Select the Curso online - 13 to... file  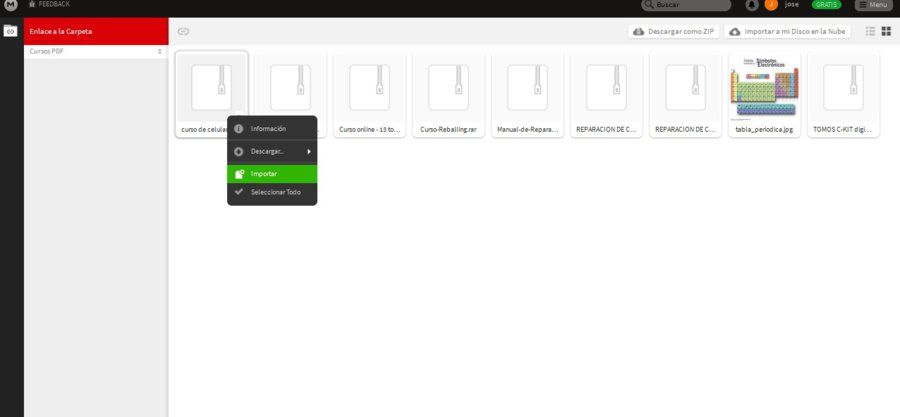click(370, 95)
